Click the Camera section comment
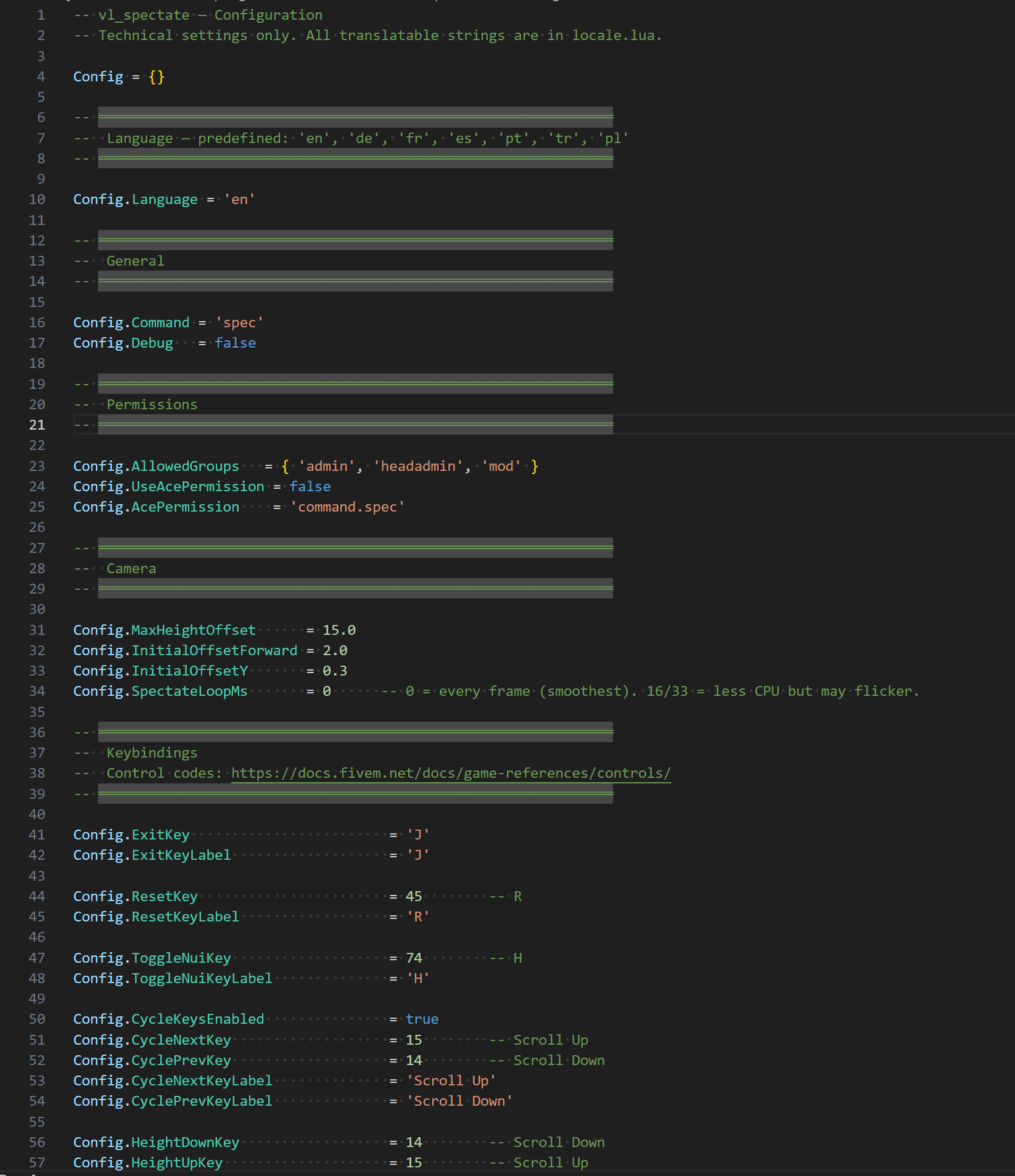This screenshot has width=1015, height=1176. coord(131,568)
